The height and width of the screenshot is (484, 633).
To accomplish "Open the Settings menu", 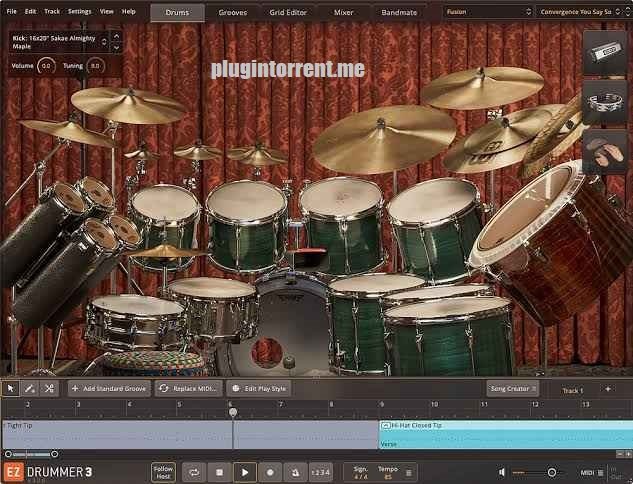I will (80, 11).
